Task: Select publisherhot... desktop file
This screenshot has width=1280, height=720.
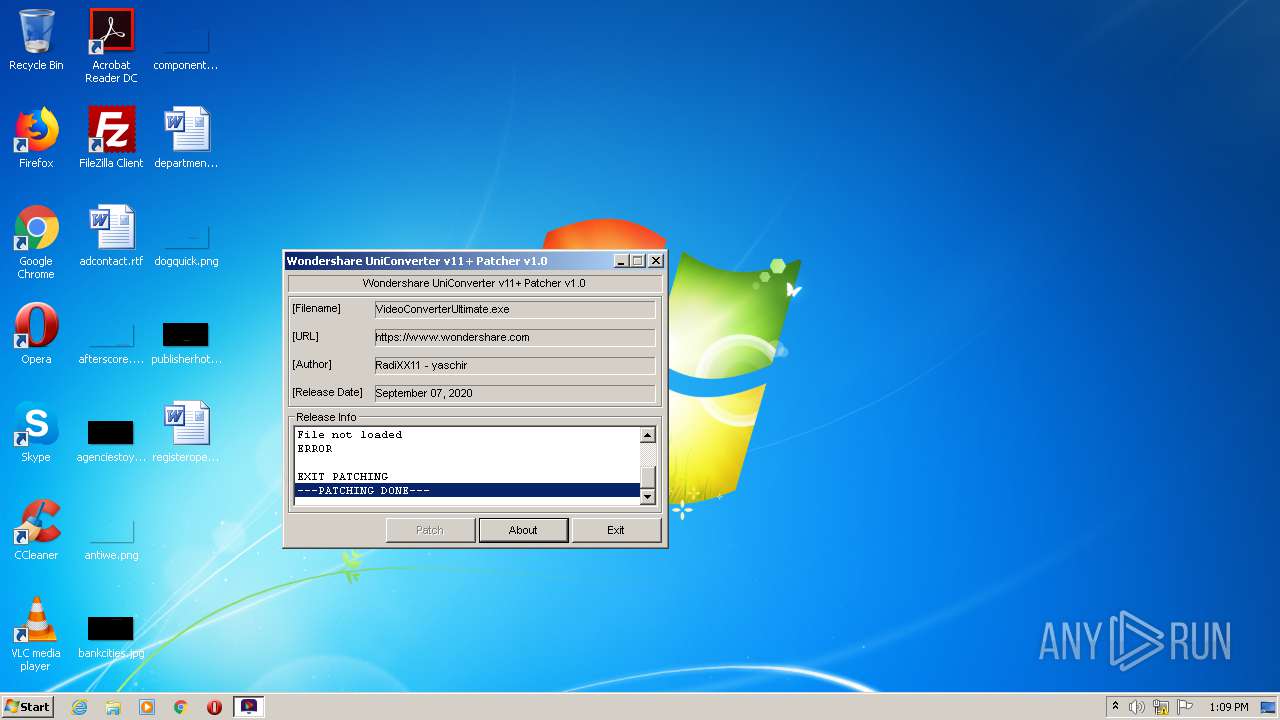Action: [x=186, y=340]
